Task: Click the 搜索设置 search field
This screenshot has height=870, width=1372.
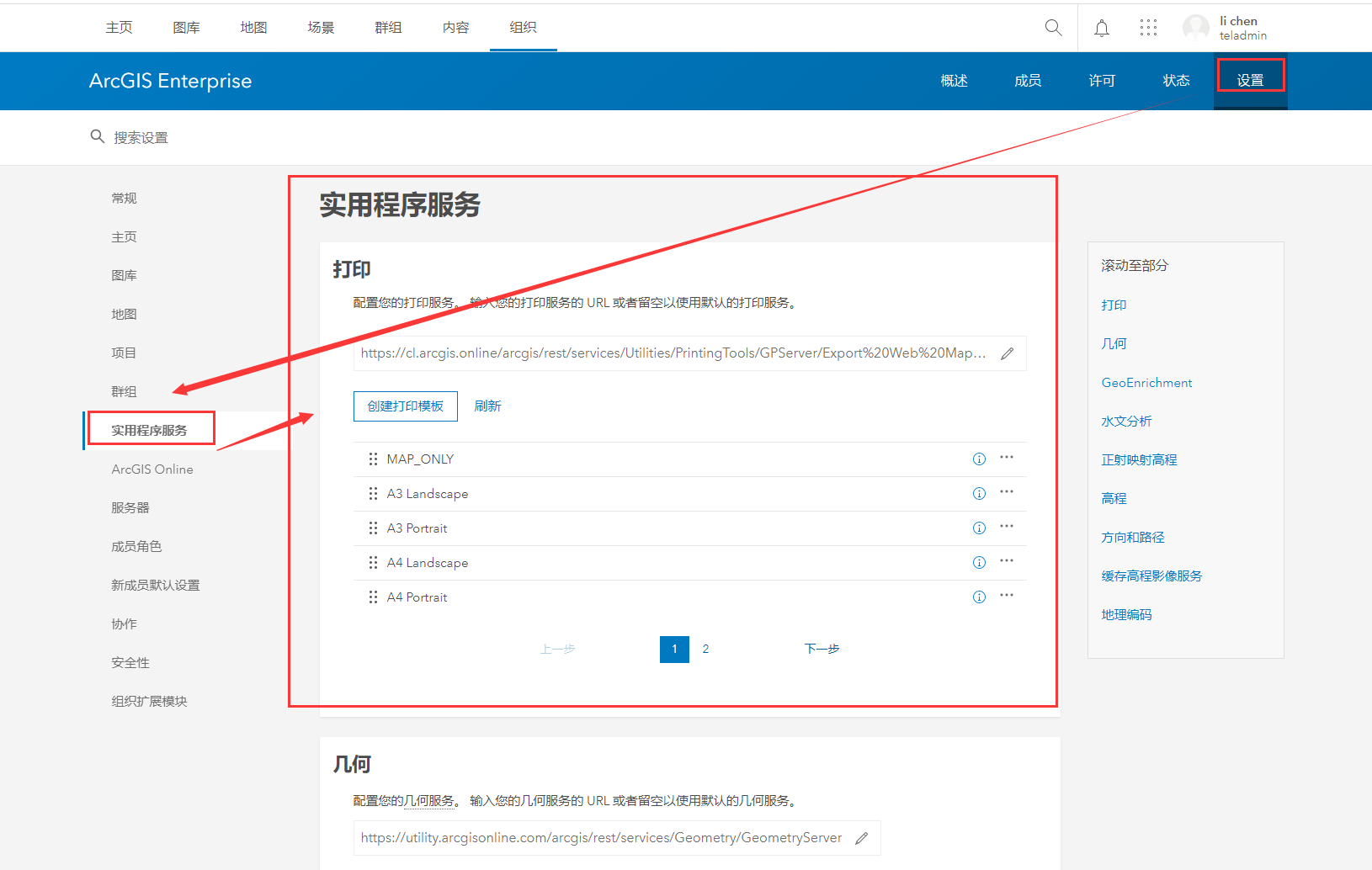Action: point(141,137)
